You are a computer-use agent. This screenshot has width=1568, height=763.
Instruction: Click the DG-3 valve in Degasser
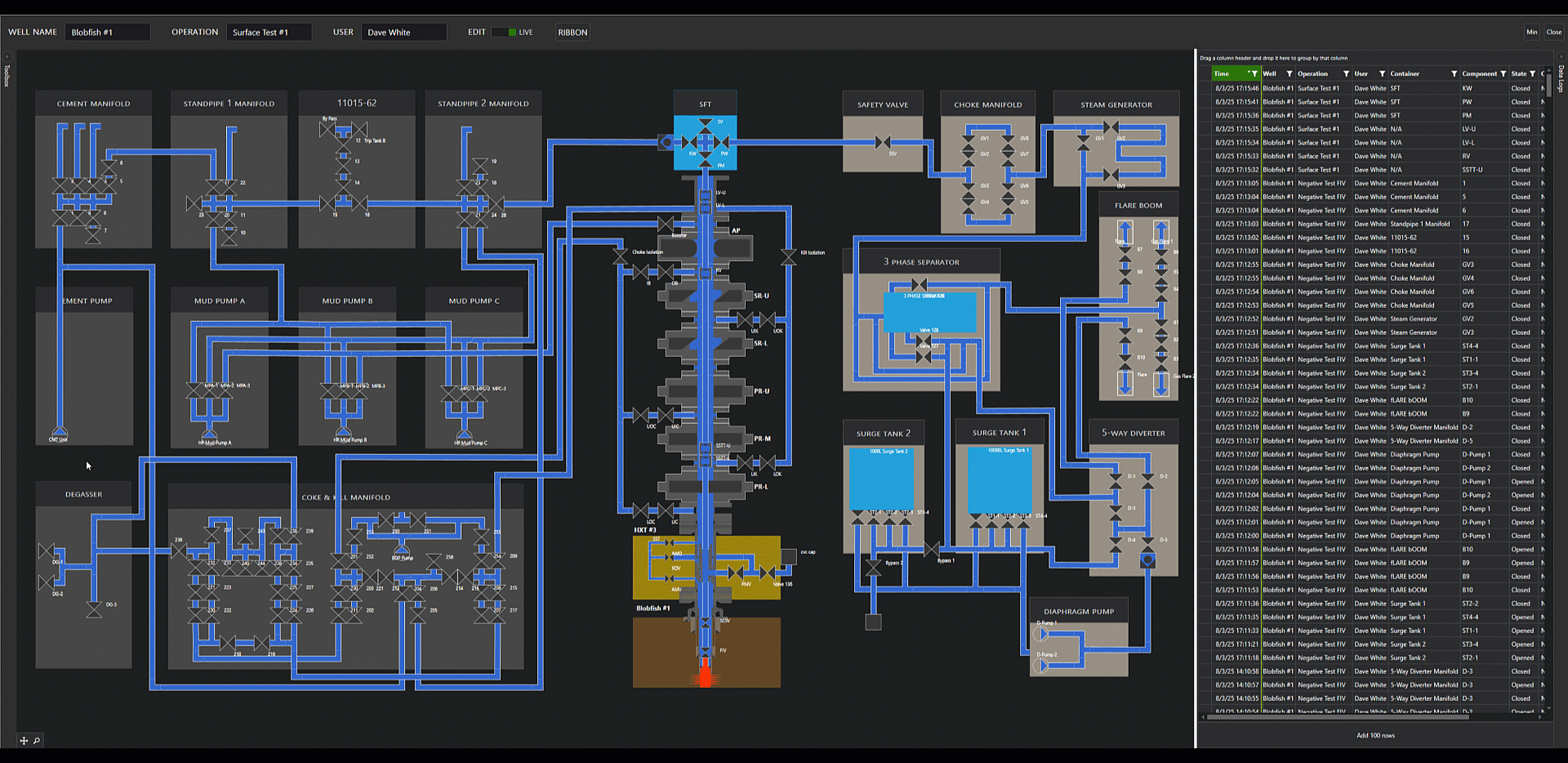click(x=94, y=610)
